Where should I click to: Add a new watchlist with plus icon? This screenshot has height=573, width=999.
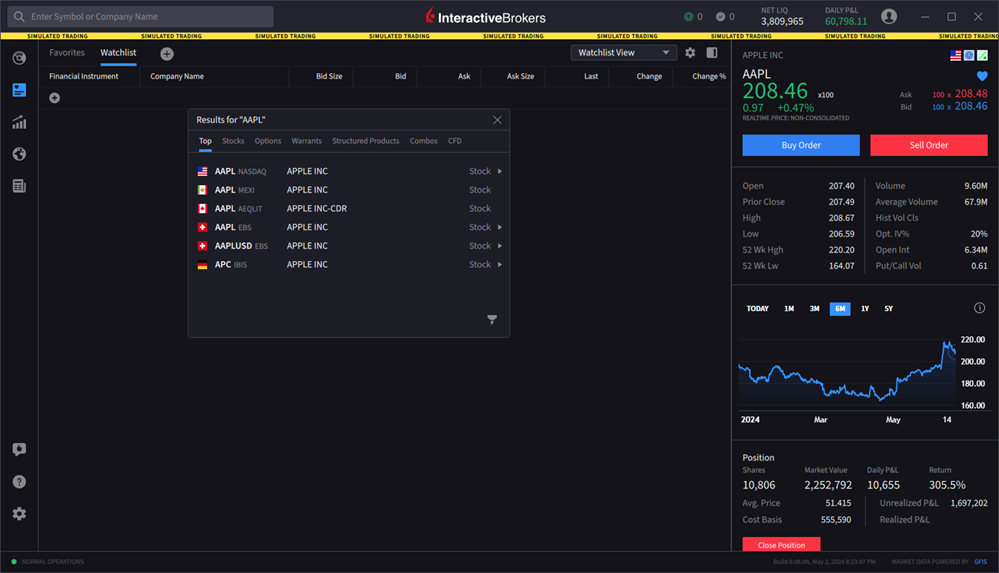coord(167,54)
